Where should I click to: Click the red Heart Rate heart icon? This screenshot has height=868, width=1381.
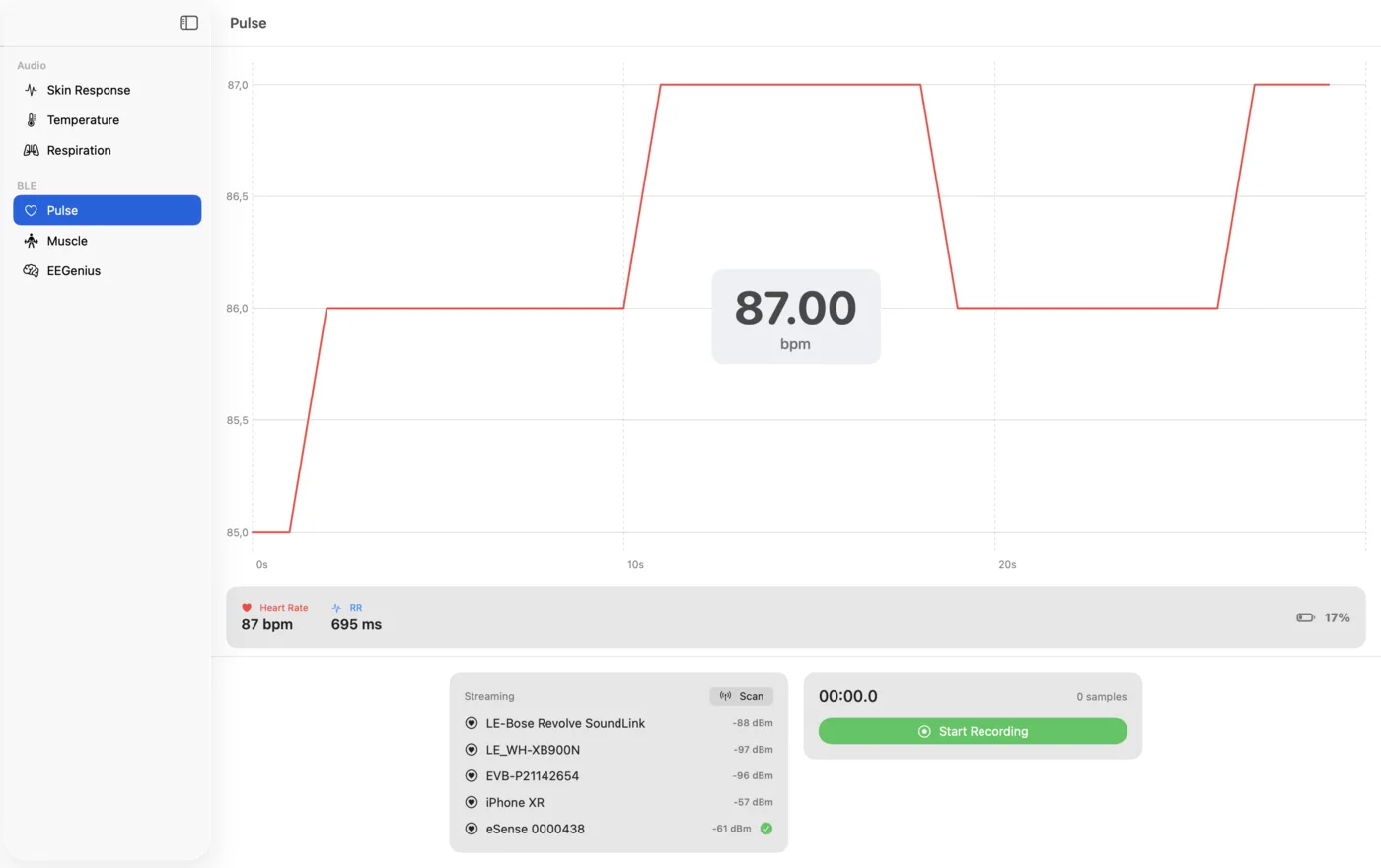pyautogui.click(x=247, y=608)
